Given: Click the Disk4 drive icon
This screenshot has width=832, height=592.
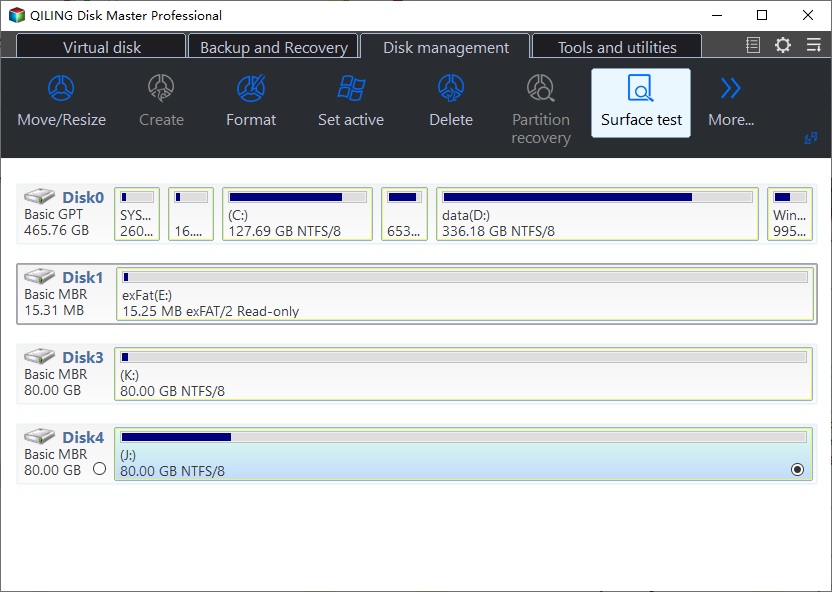Looking at the screenshot, I should 39,436.
